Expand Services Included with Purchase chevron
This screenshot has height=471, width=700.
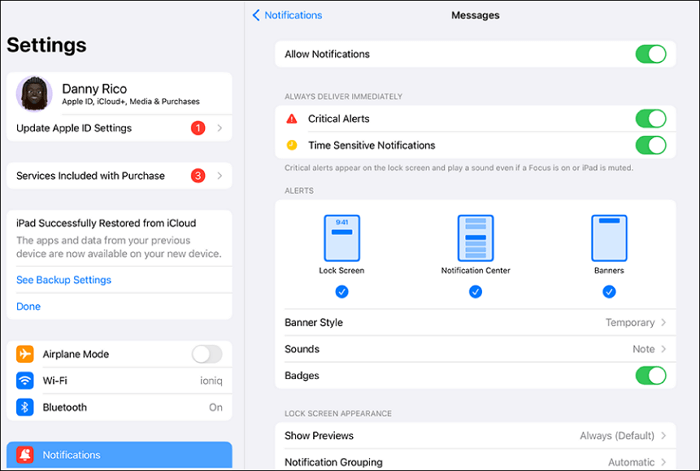(x=220, y=176)
